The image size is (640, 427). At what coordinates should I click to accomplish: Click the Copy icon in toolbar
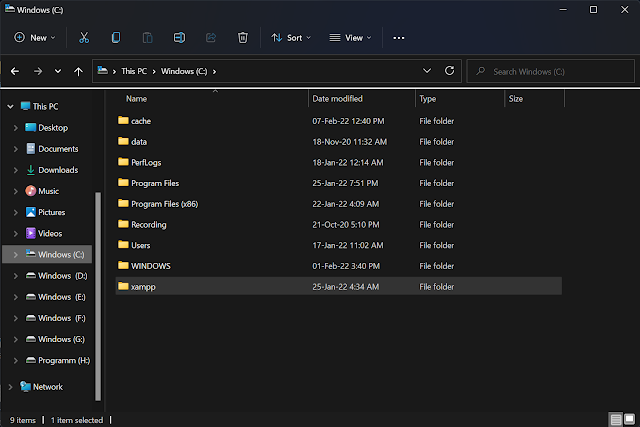(116, 38)
